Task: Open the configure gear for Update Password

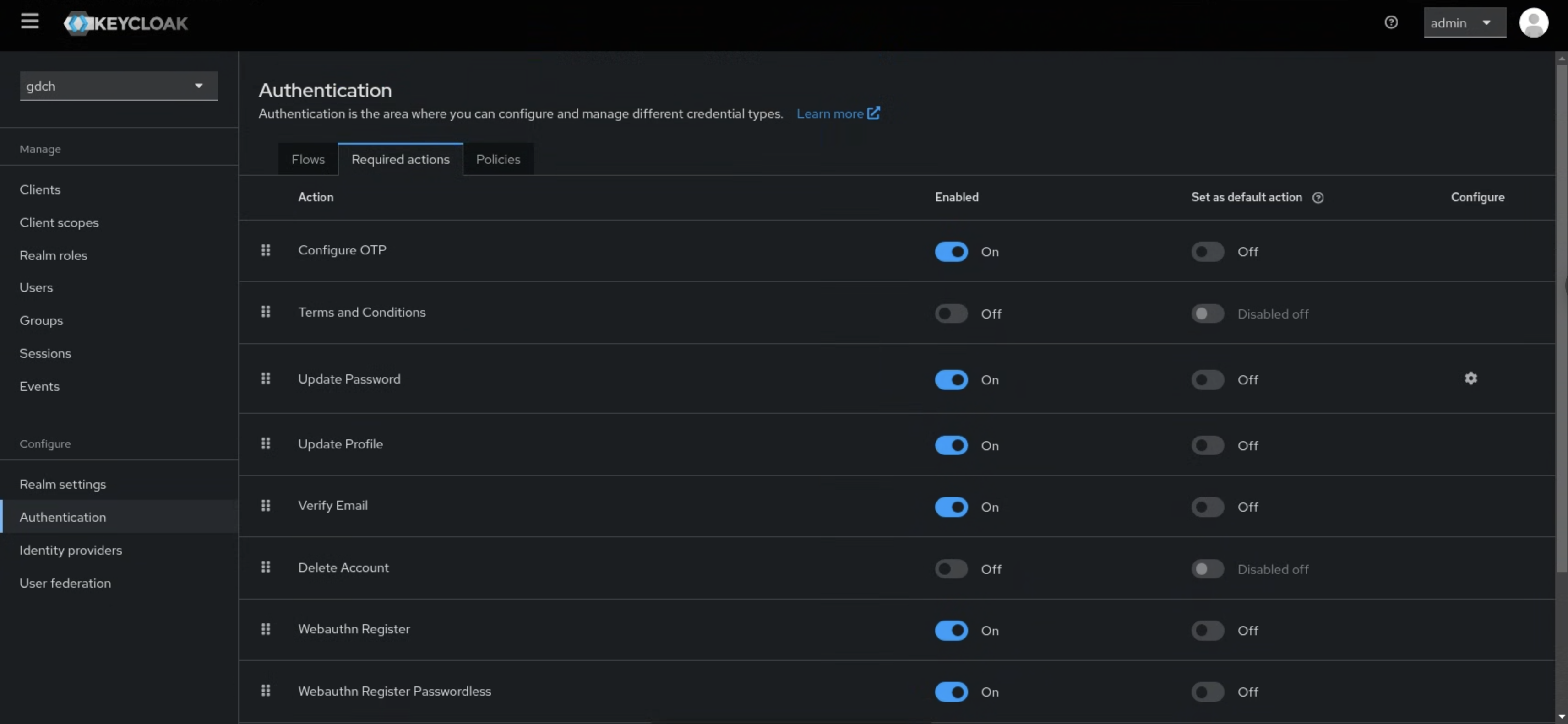Action: pyautogui.click(x=1471, y=378)
